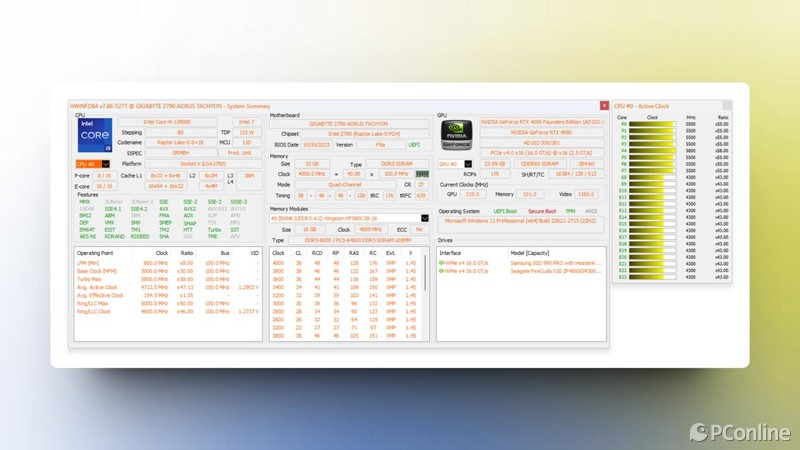The image size is (800, 450).
Task: Click the Samsung SSD green status icon
Action: click(442, 263)
